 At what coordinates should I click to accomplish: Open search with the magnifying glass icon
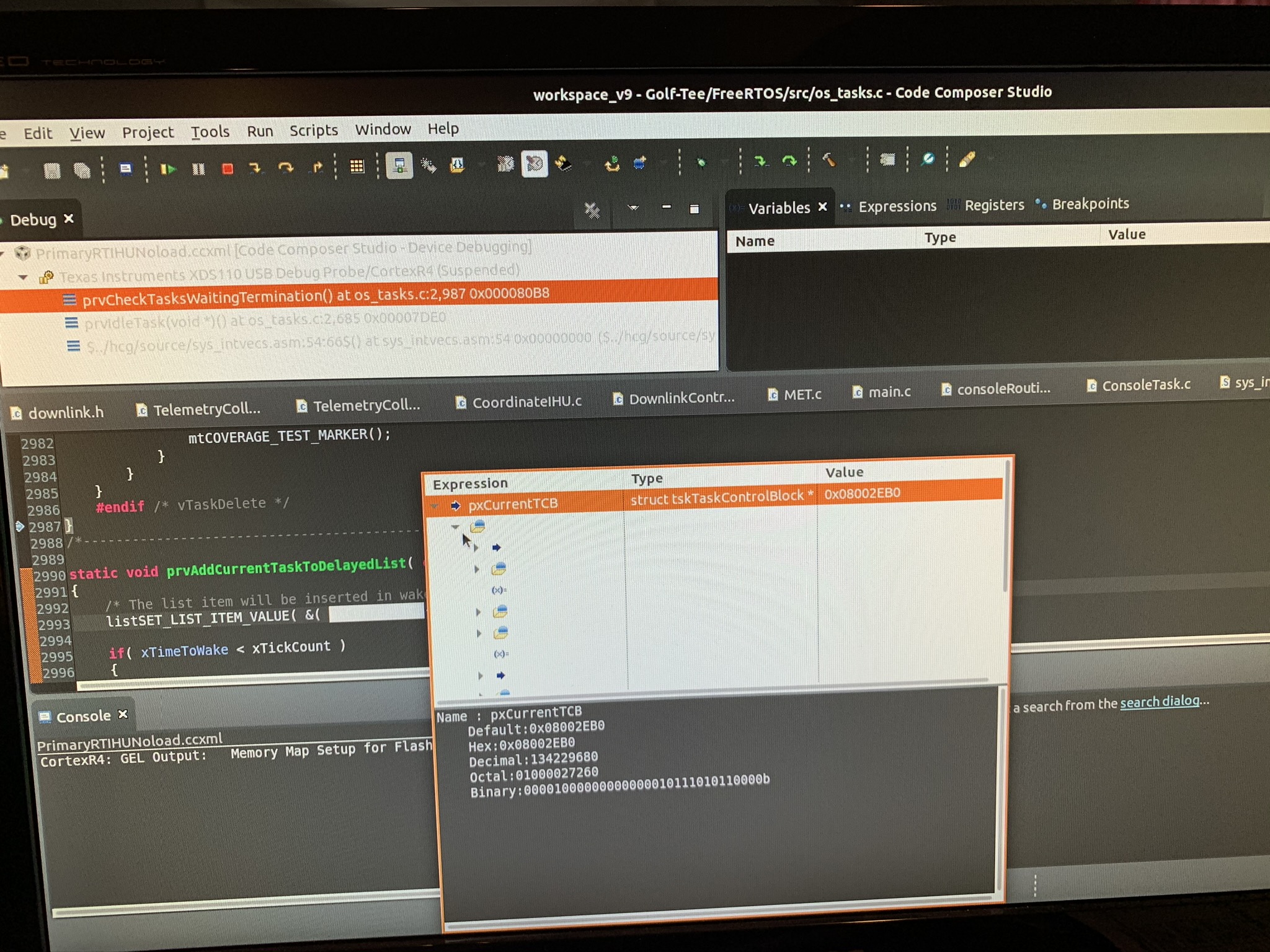927,160
